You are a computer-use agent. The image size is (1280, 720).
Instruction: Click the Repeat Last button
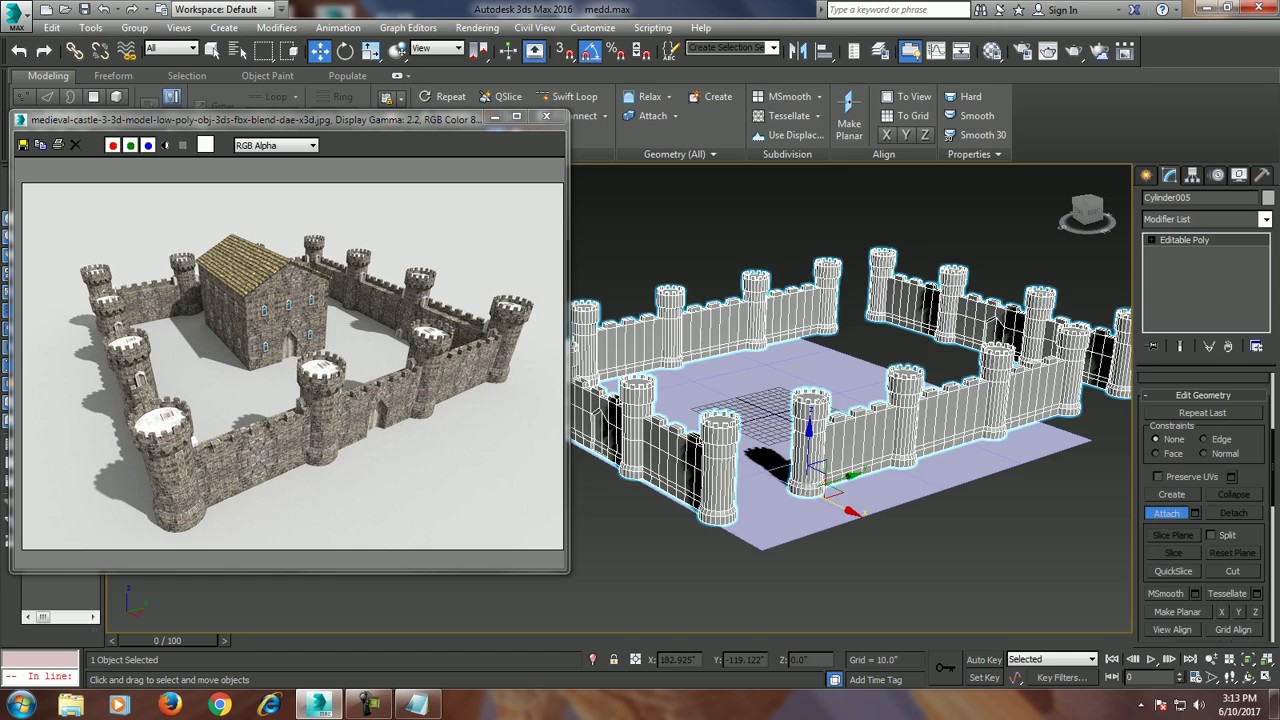1202,413
